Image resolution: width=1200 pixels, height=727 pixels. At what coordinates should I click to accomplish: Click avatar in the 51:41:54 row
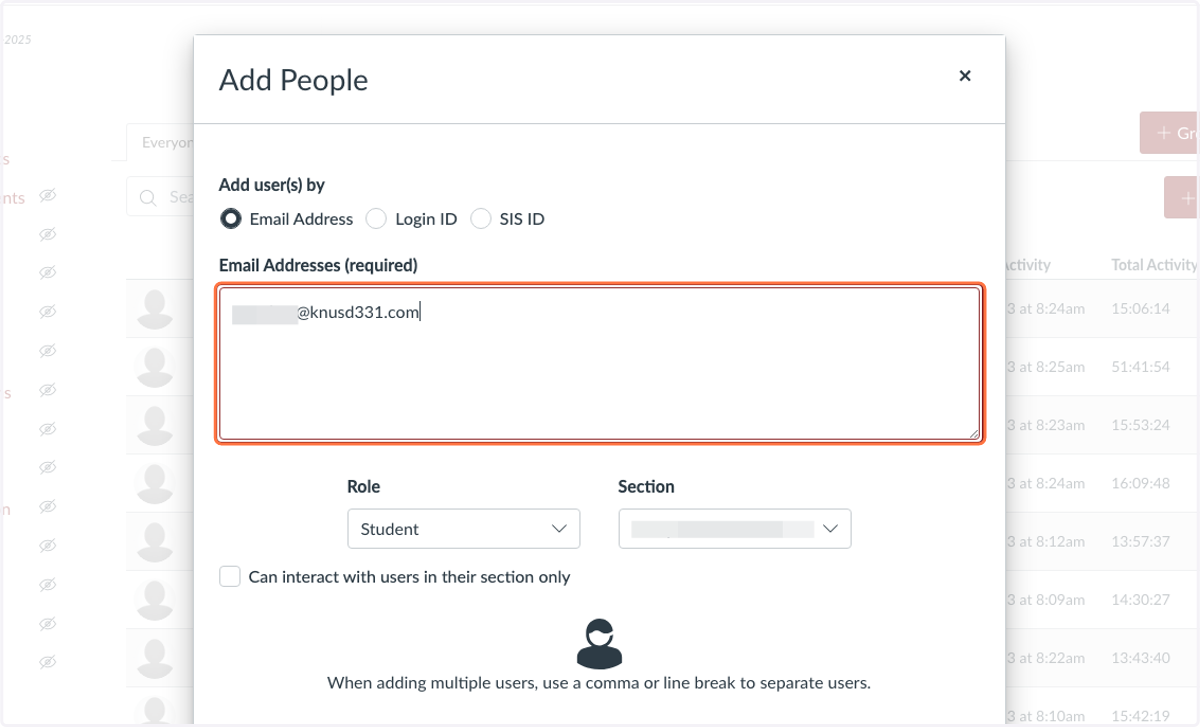point(155,367)
